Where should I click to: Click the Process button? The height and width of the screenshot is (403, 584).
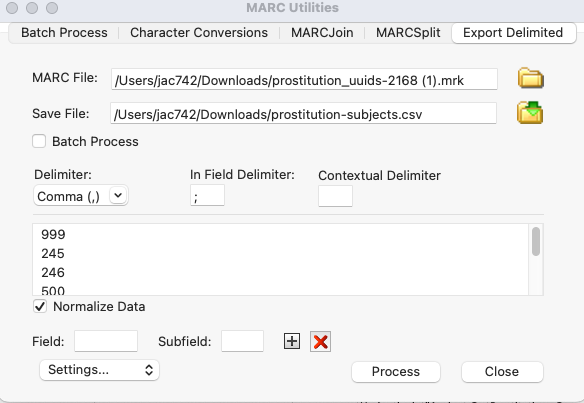pyautogui.click(x=396, y=372)
